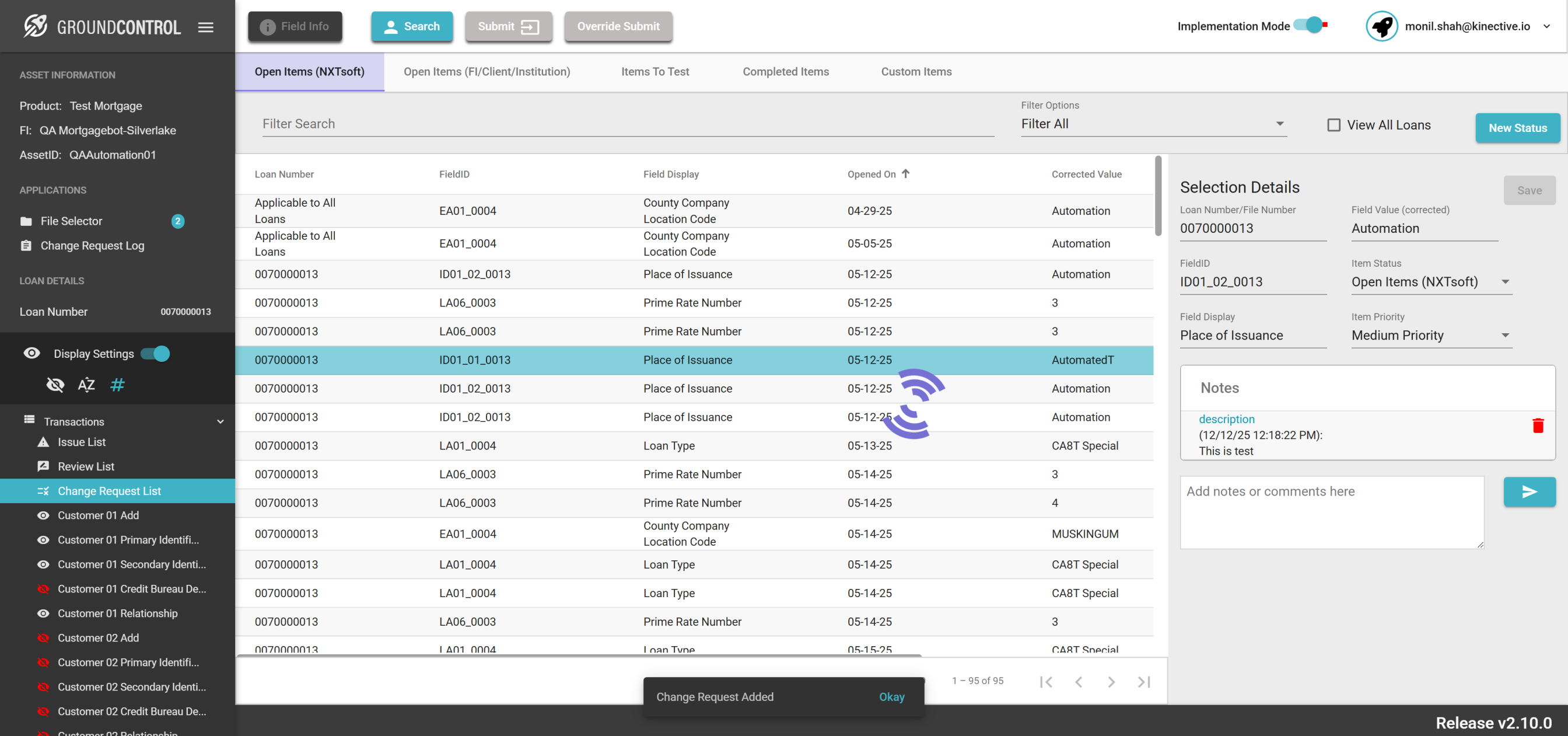Toggle the Display Settings switch
This screenshot has height=736, width=1568.
pos(156,353)
